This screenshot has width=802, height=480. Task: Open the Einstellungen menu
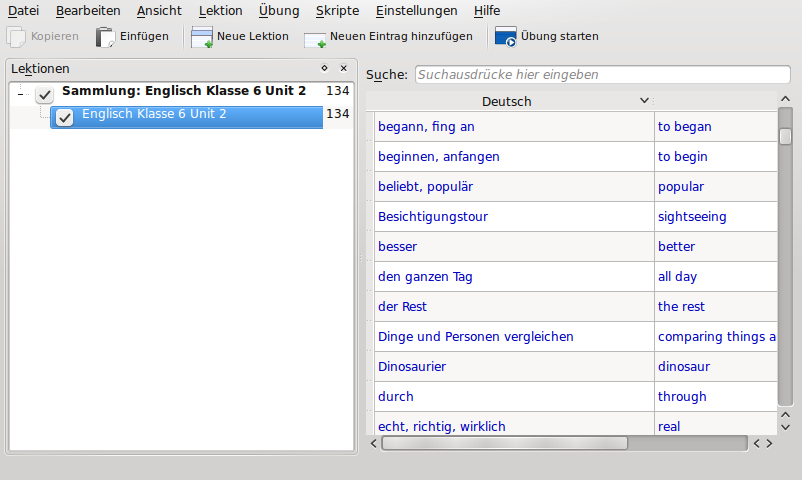pos(416,11)
